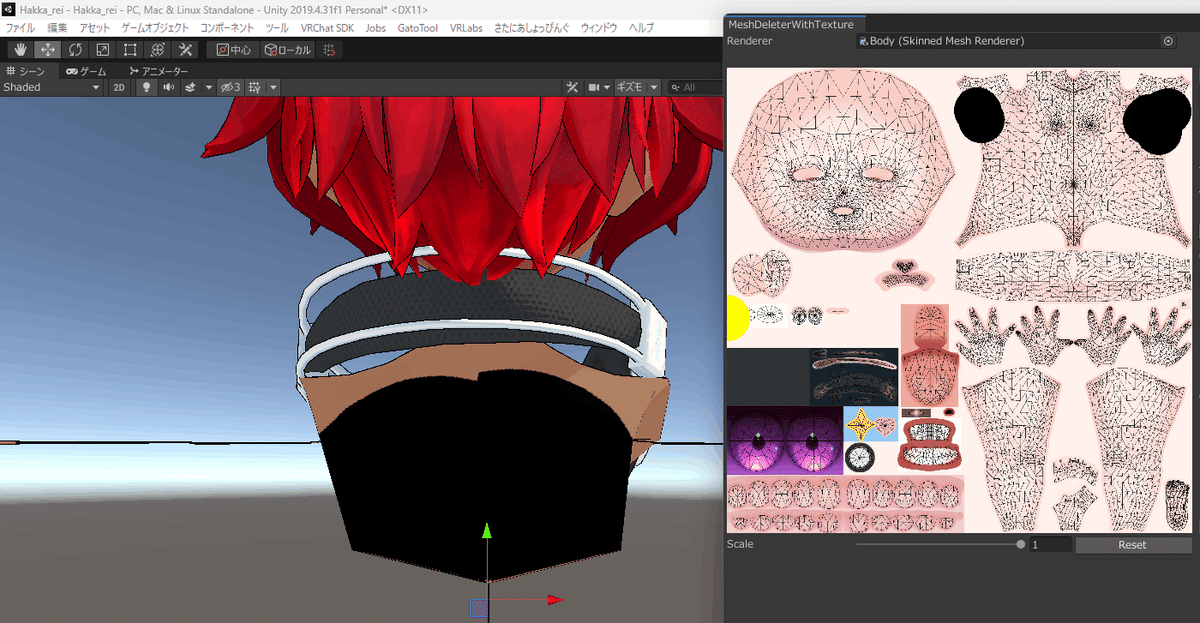Switch to アニメーター tab

pyautogui.click(x=158, y=71)
